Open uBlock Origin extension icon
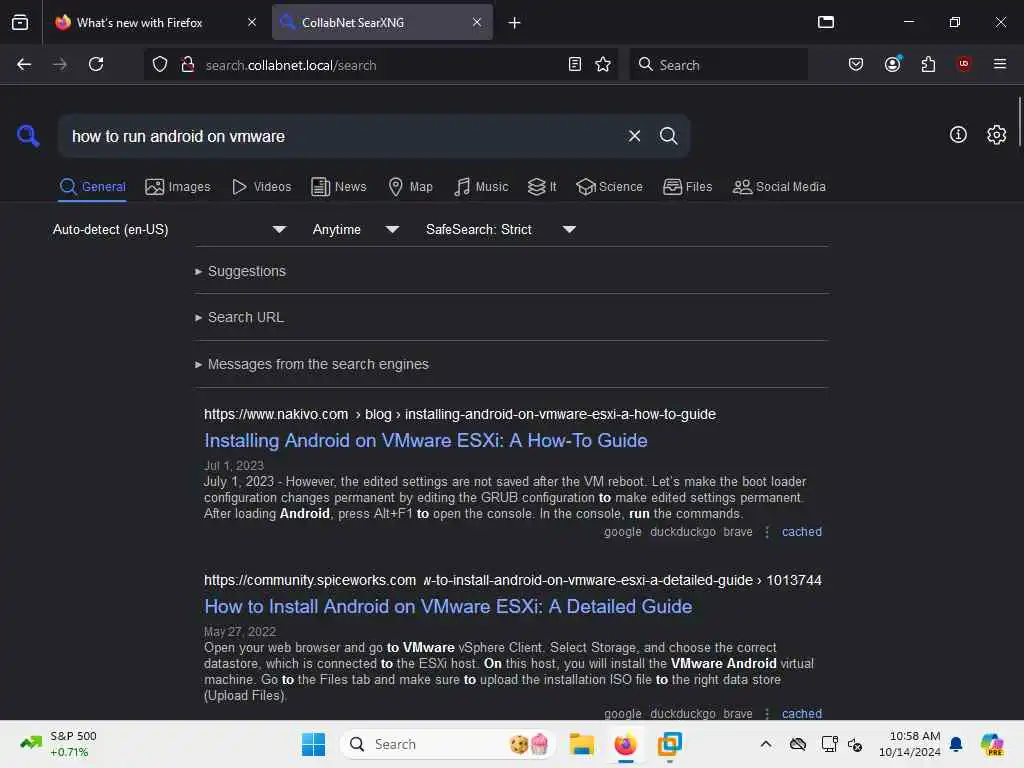Image resolution: width=1024 pixels, height=768 pixels. pos(963,64)
